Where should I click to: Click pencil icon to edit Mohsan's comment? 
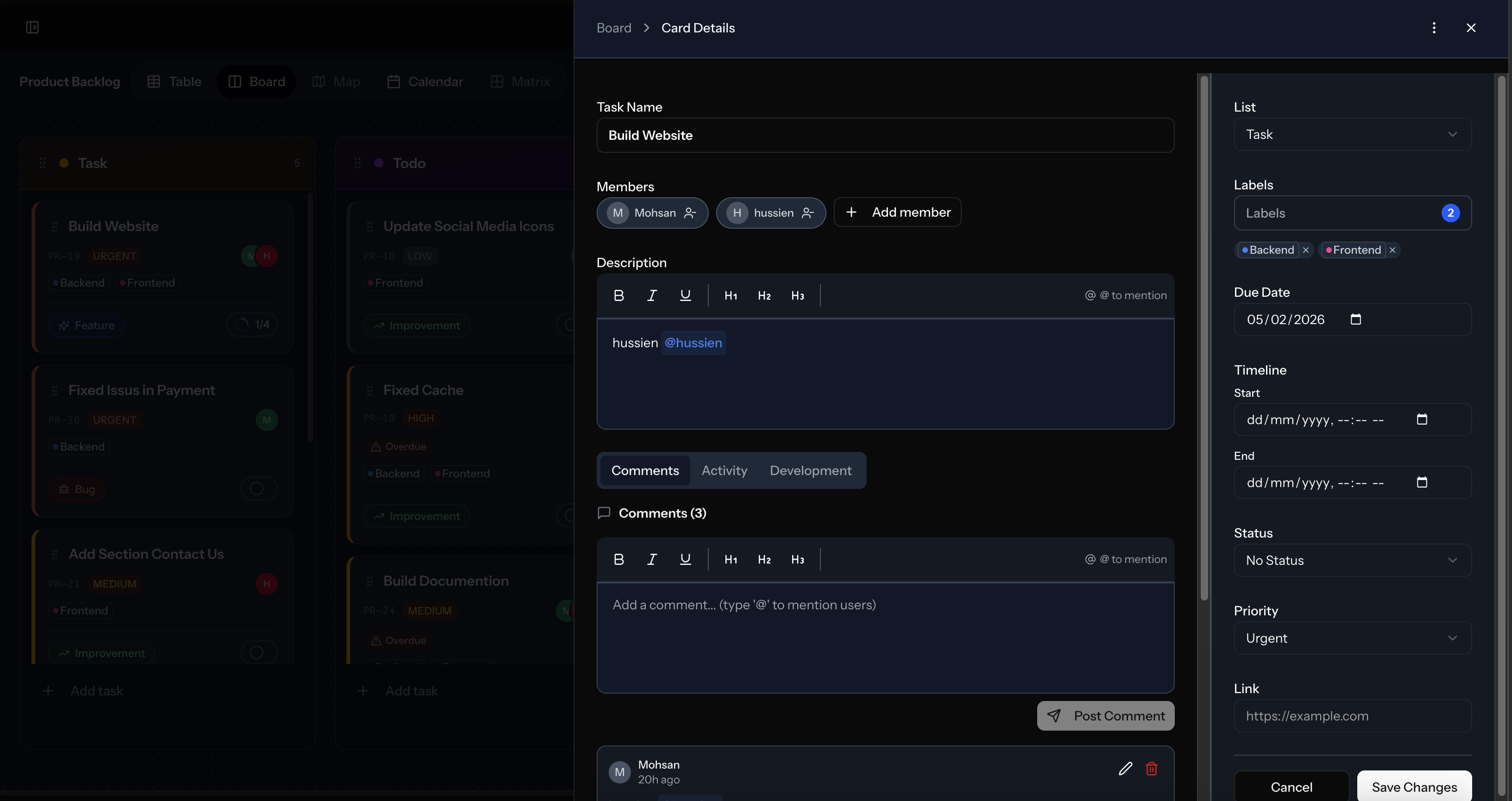[x=1125, y=769]
